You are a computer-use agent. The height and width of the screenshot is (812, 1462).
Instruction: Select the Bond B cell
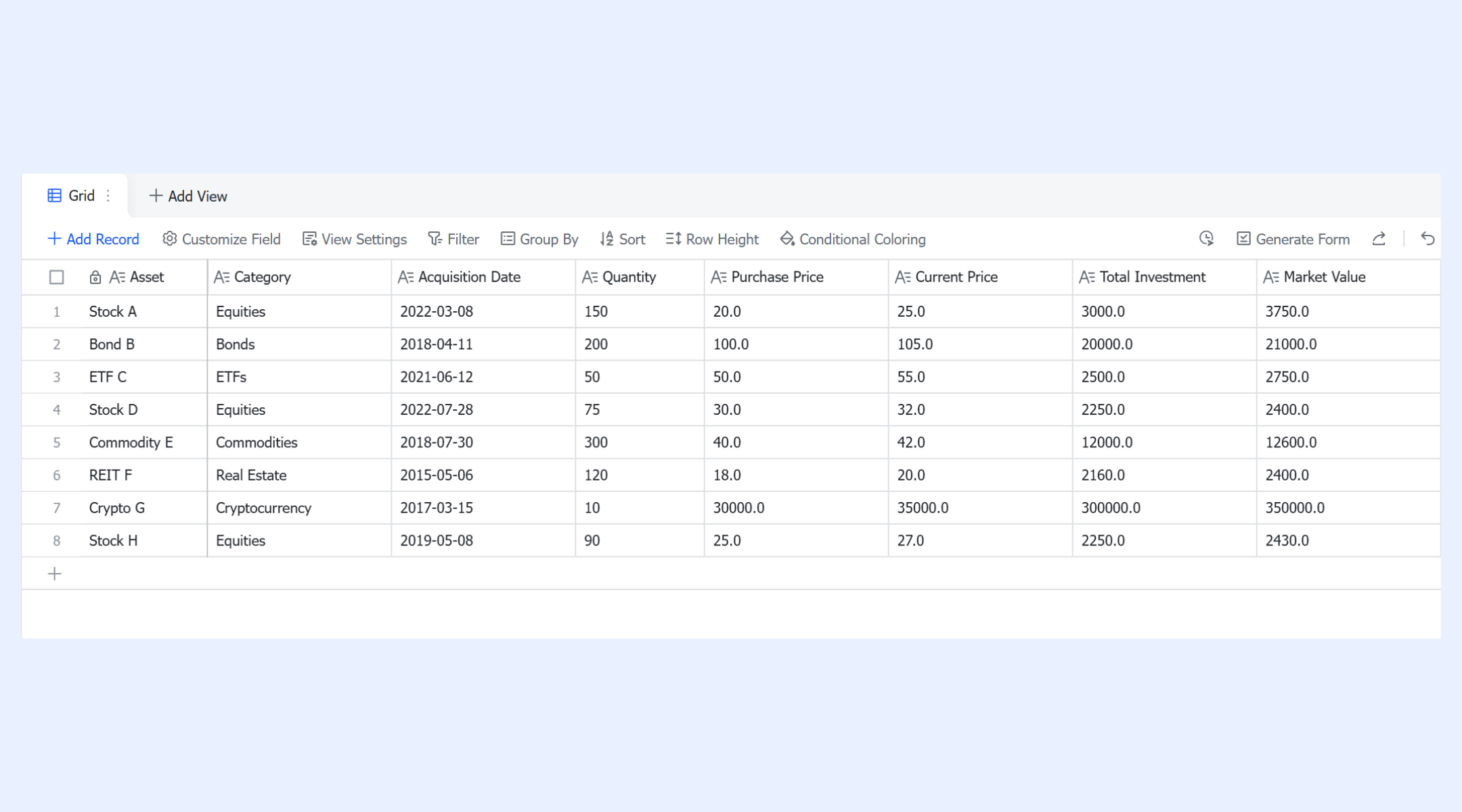point(144,344)
